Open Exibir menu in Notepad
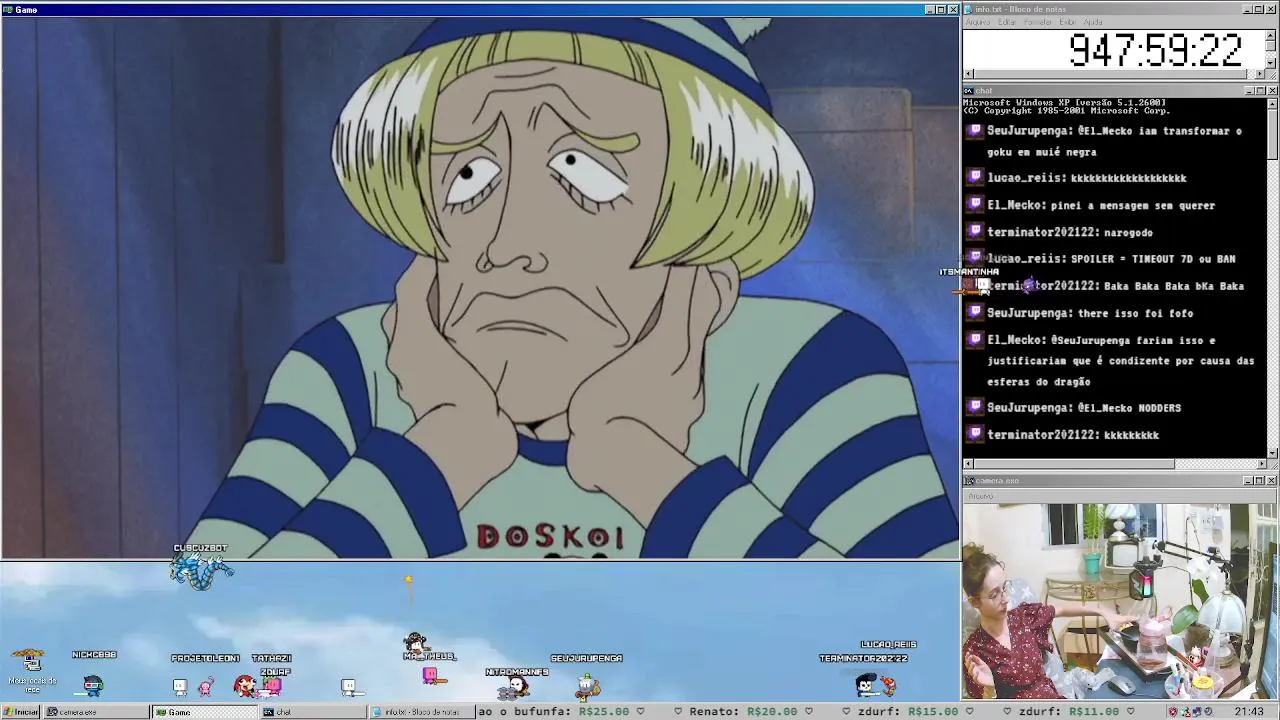The image size is (1280, 720). click(x=1067, y=22)
